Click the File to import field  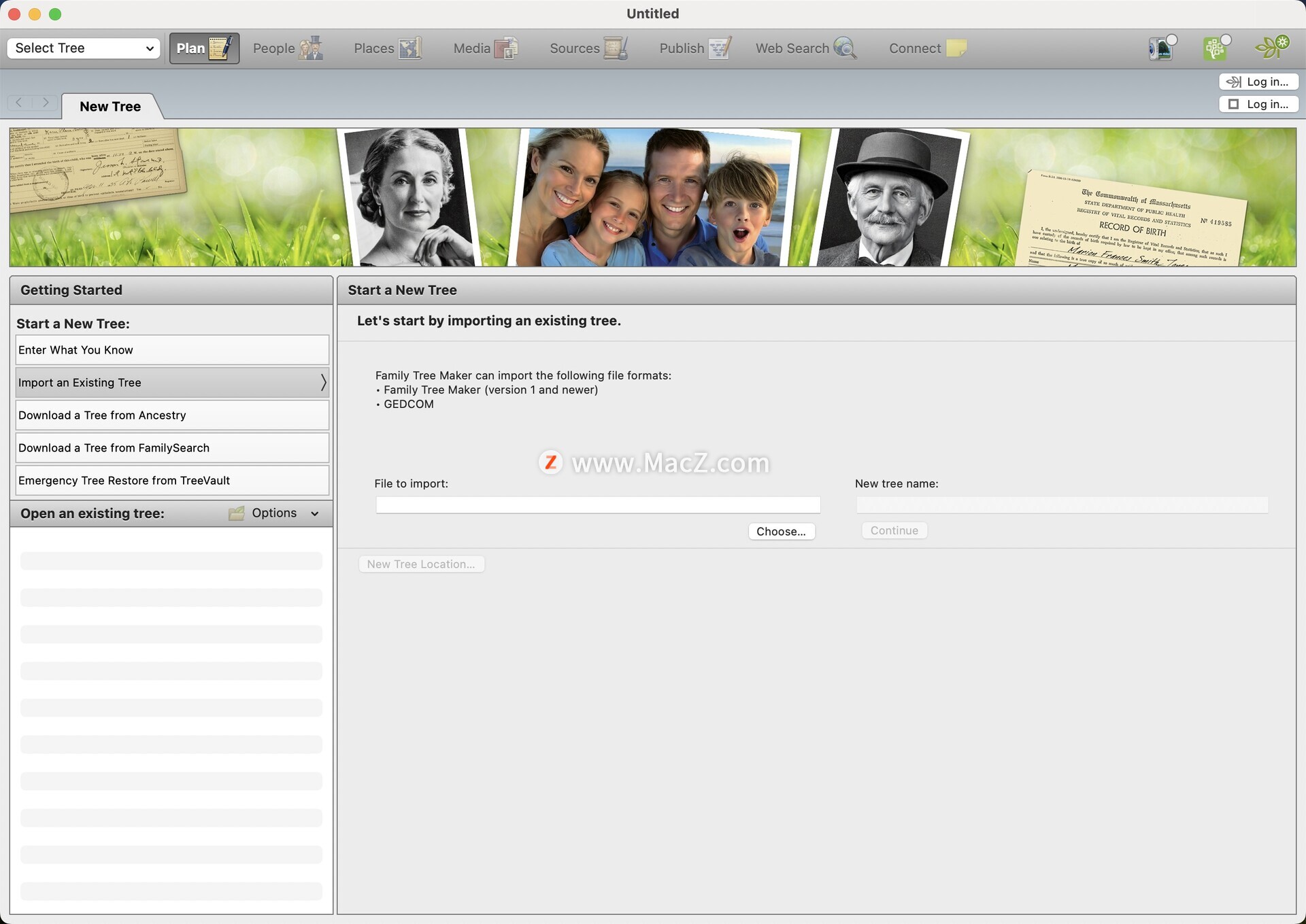pyautogui.click(x=598, y=504)
